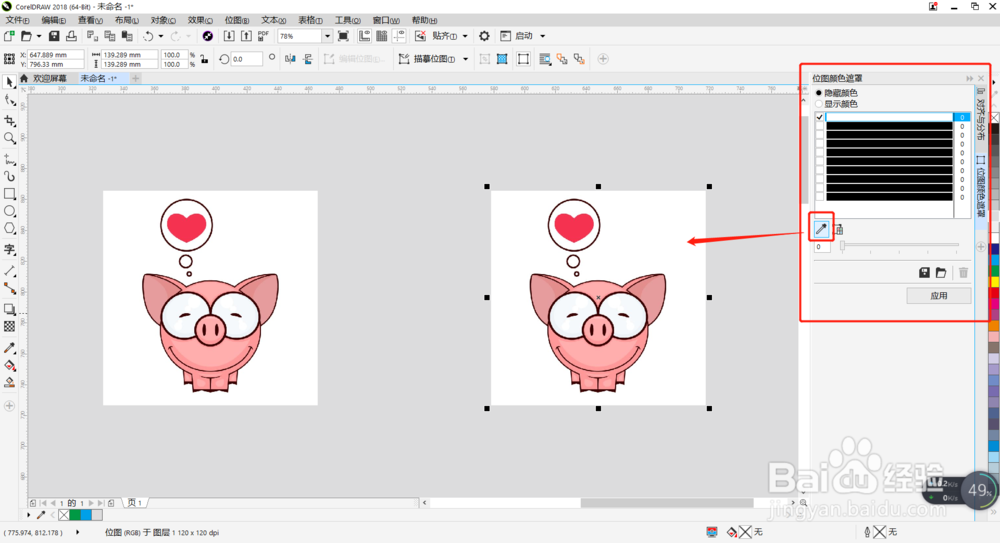This screenshot has width=1000, height=543.
Task: Check the third color mask checkbox
Action: [x=820, y=135]
